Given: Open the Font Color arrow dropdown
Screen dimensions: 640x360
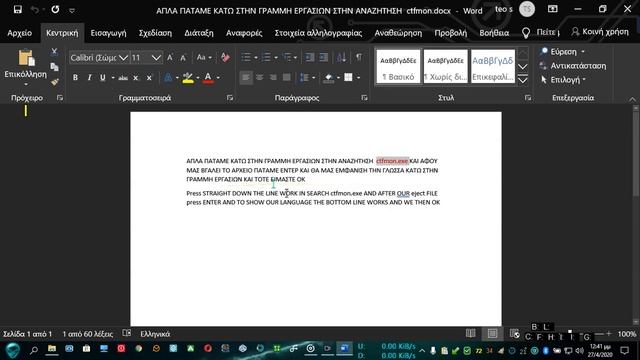Looking at the screenshot, I should 218,78.
